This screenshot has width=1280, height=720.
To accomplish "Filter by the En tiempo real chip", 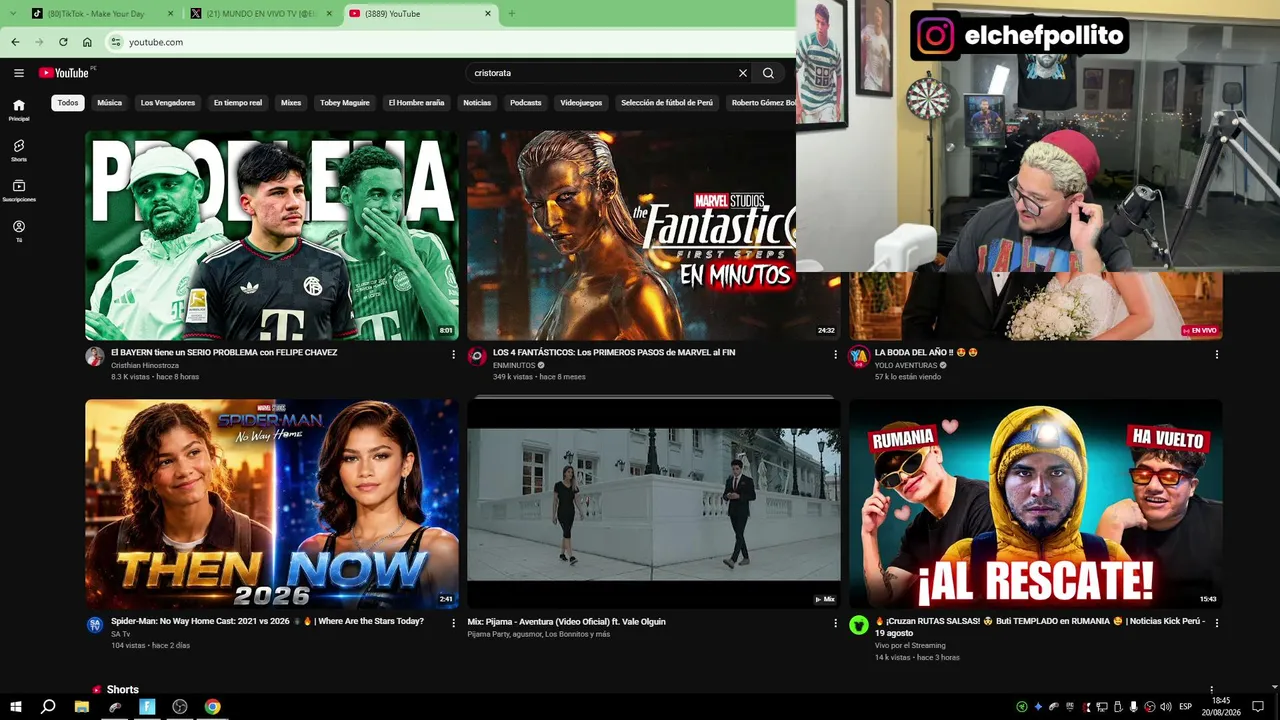I will click(x=238, y=103).
